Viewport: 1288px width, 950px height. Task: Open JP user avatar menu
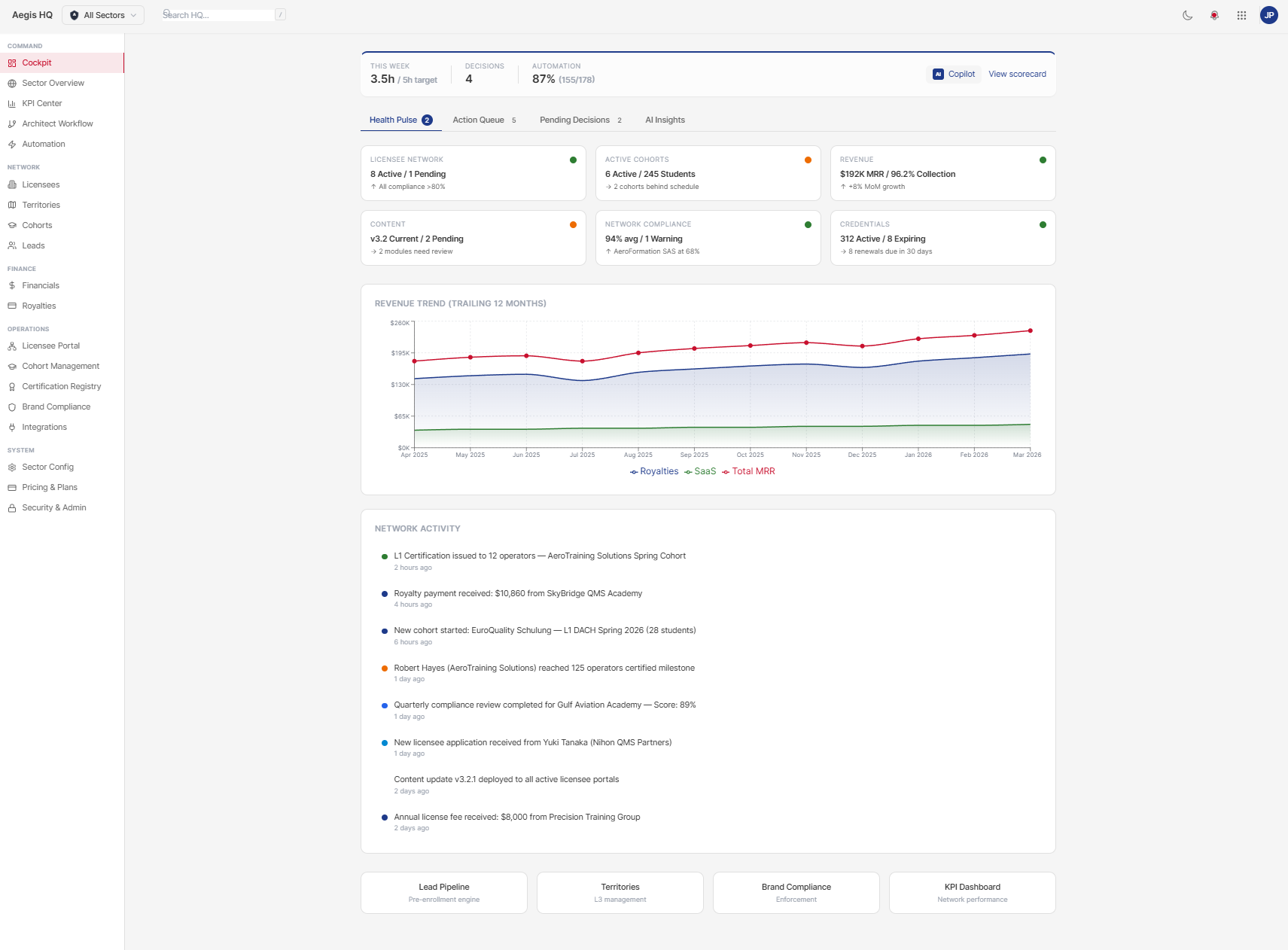[x=1269, y=15]
